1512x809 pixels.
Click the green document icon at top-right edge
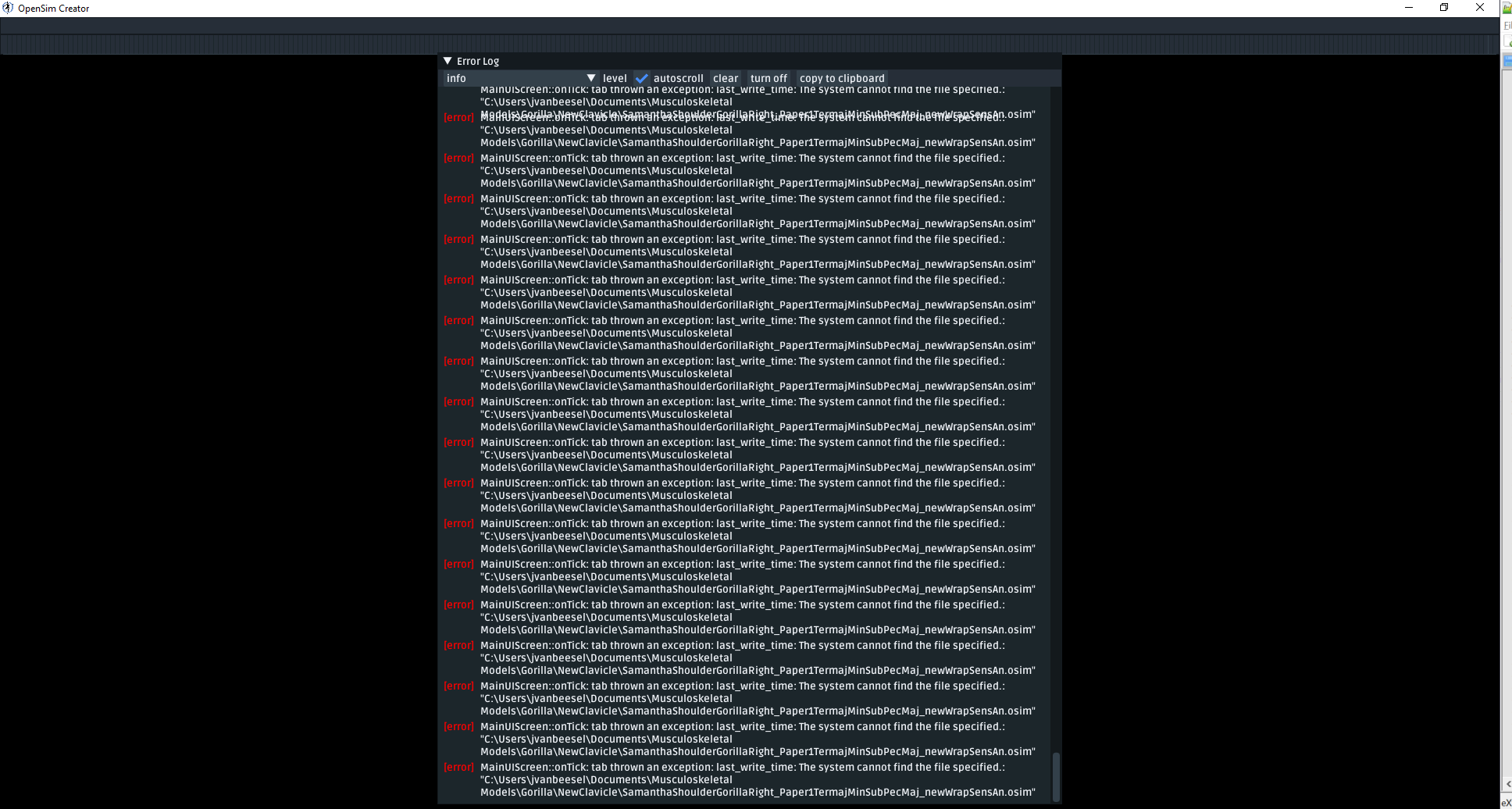[x=1507, y=8]
